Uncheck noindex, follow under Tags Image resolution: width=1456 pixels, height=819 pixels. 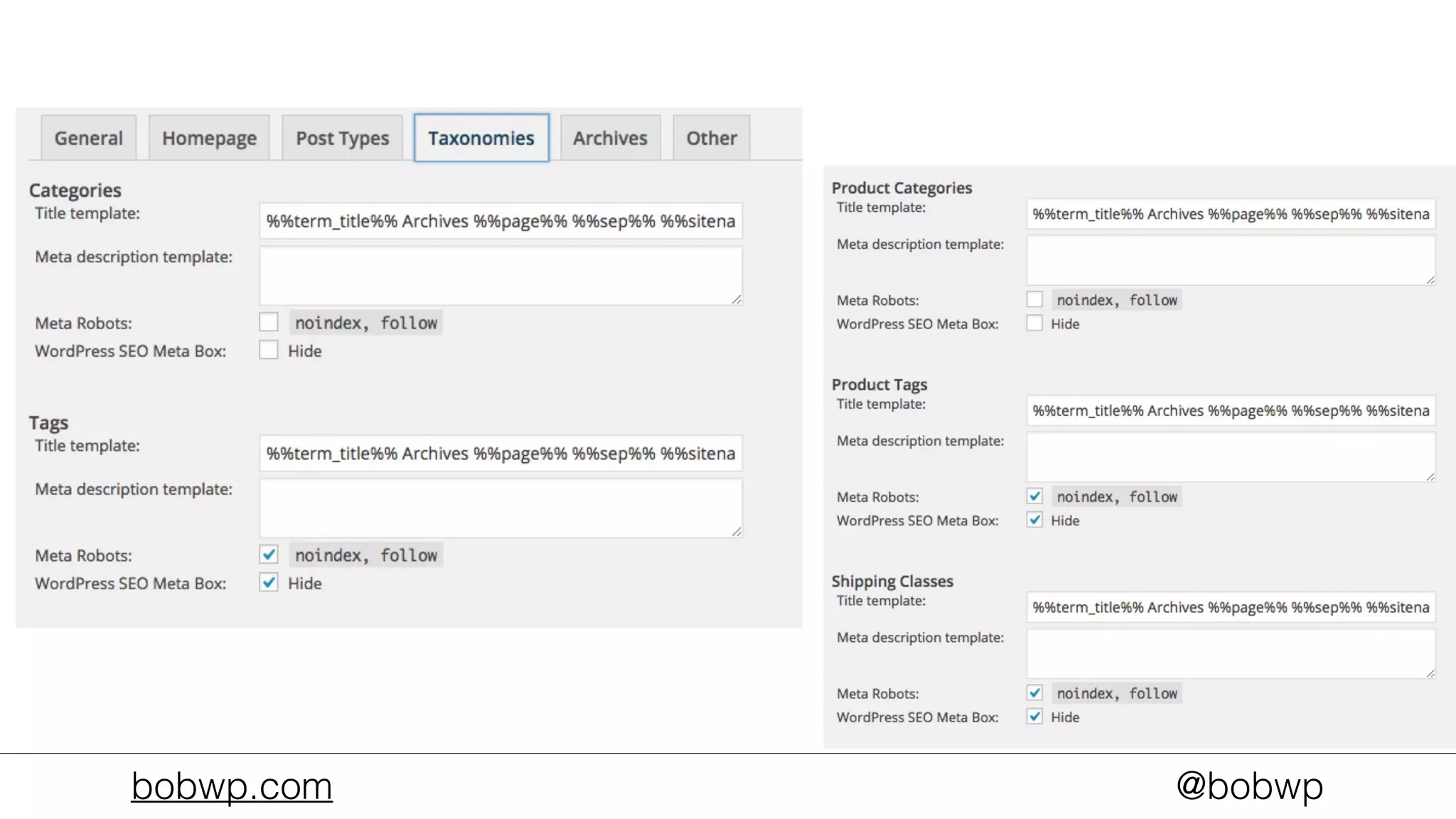[x=269, y=555]
